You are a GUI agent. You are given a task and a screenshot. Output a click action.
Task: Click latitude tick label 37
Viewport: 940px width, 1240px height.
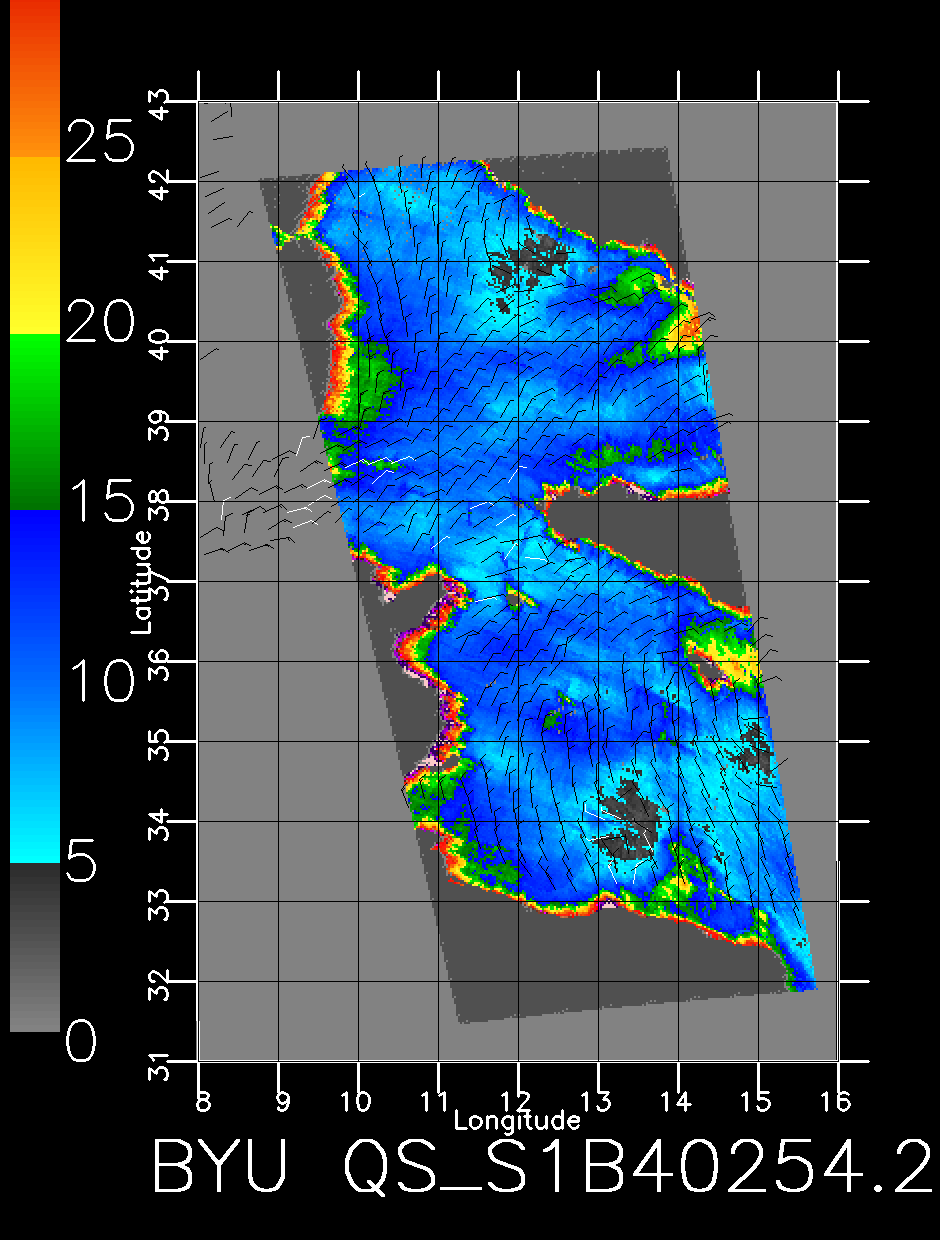tap(160, 585)
